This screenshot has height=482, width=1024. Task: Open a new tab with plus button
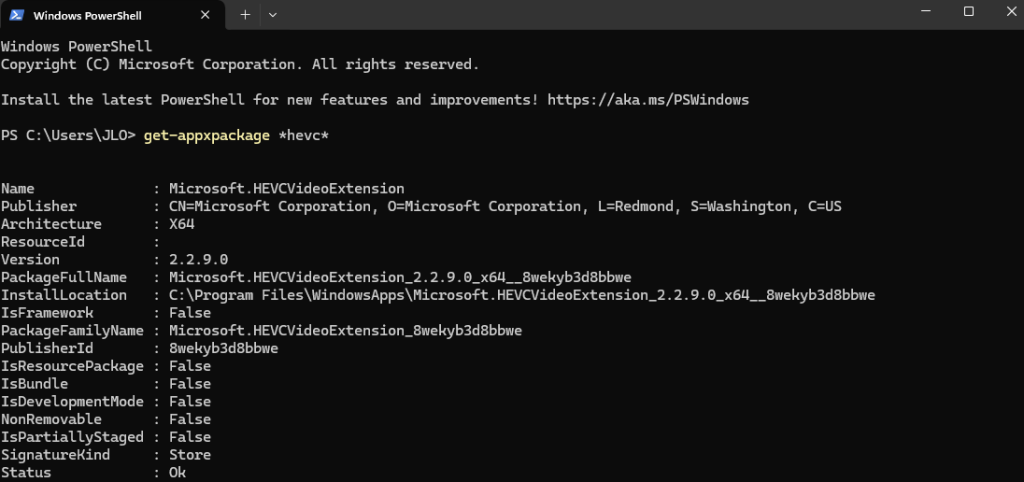coord(245,14)
